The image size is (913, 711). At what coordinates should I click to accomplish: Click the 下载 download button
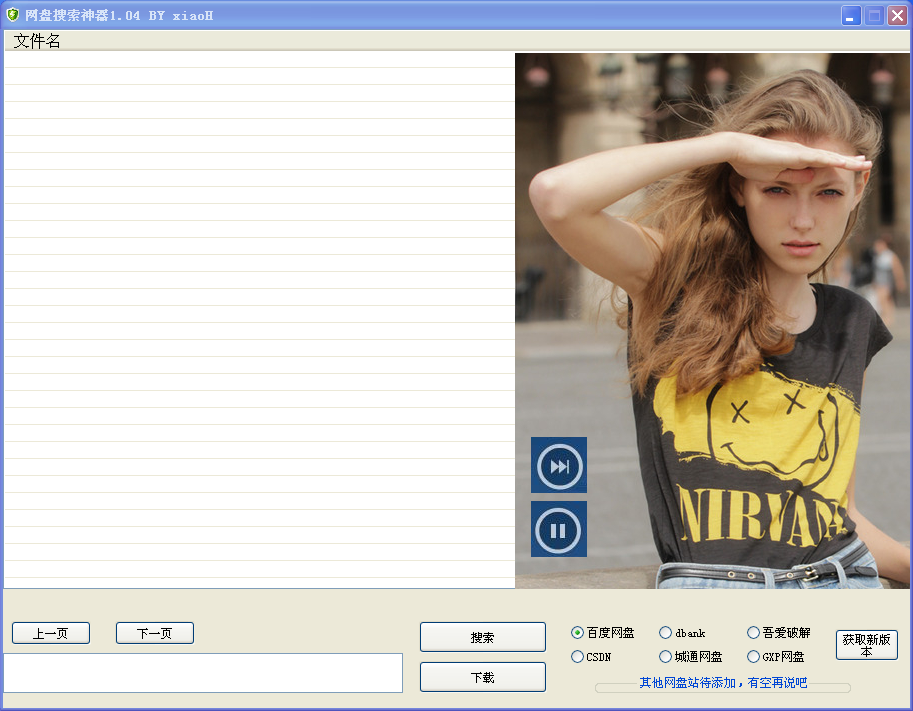coord(482,677)
